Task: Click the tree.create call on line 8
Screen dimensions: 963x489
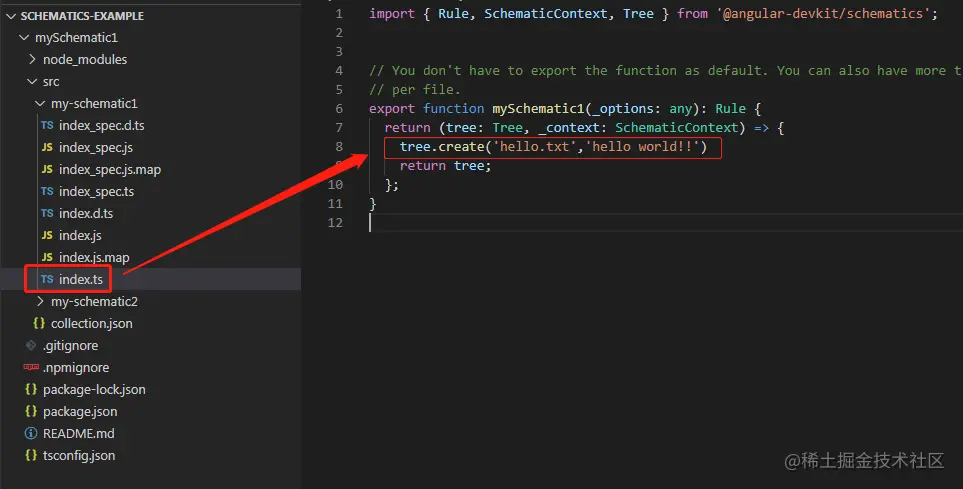Action: (553, 147)
